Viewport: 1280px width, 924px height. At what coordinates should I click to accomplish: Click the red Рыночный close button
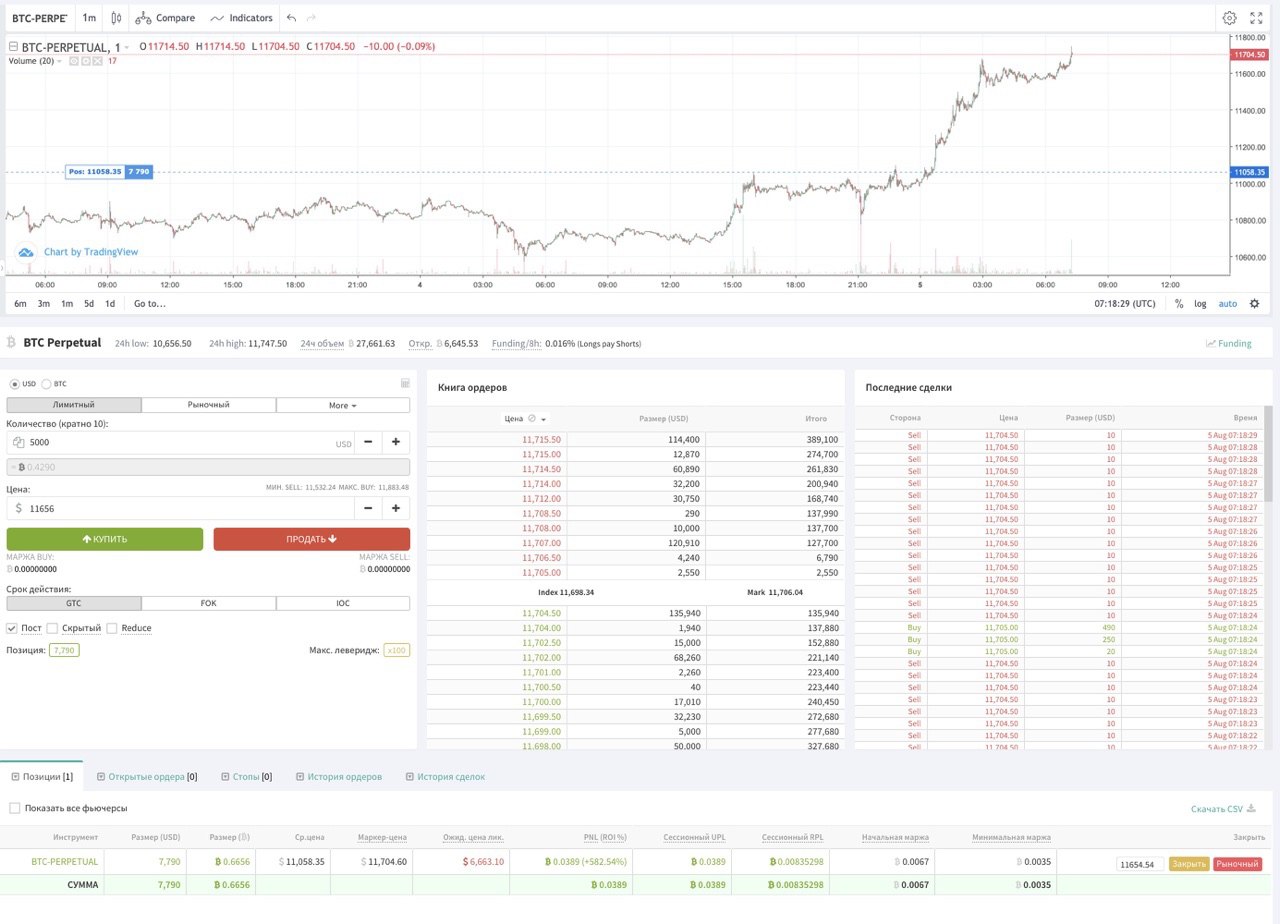(x=1238, y=864)
